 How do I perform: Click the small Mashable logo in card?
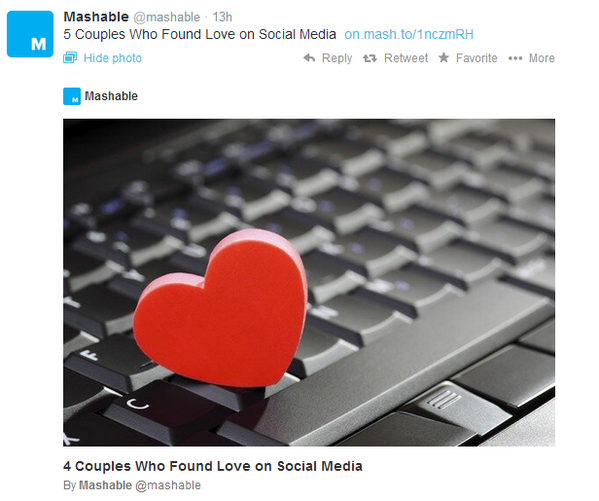pos(72,96)
